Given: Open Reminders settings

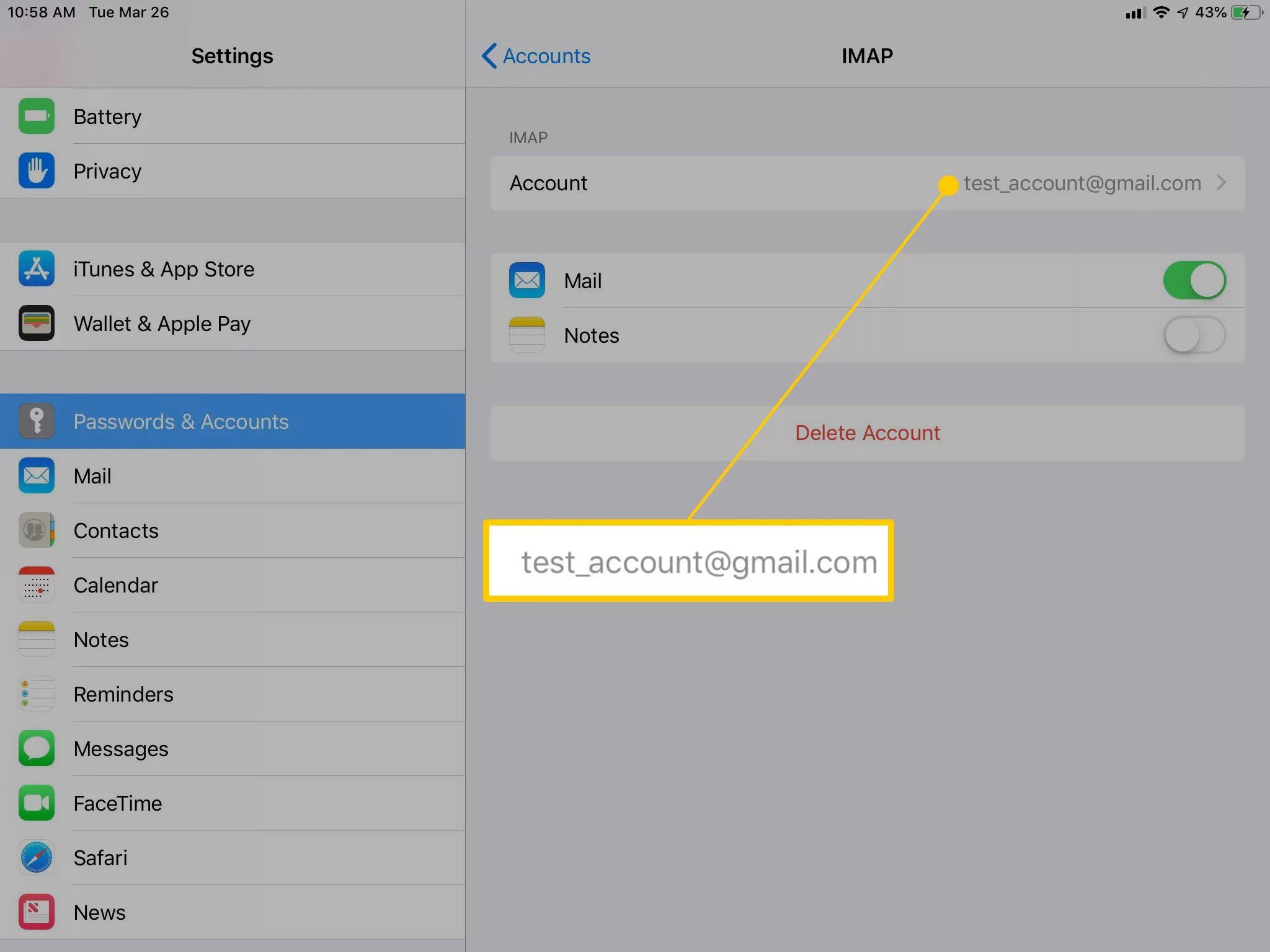Looking at the screenshot, I should 233,694.
